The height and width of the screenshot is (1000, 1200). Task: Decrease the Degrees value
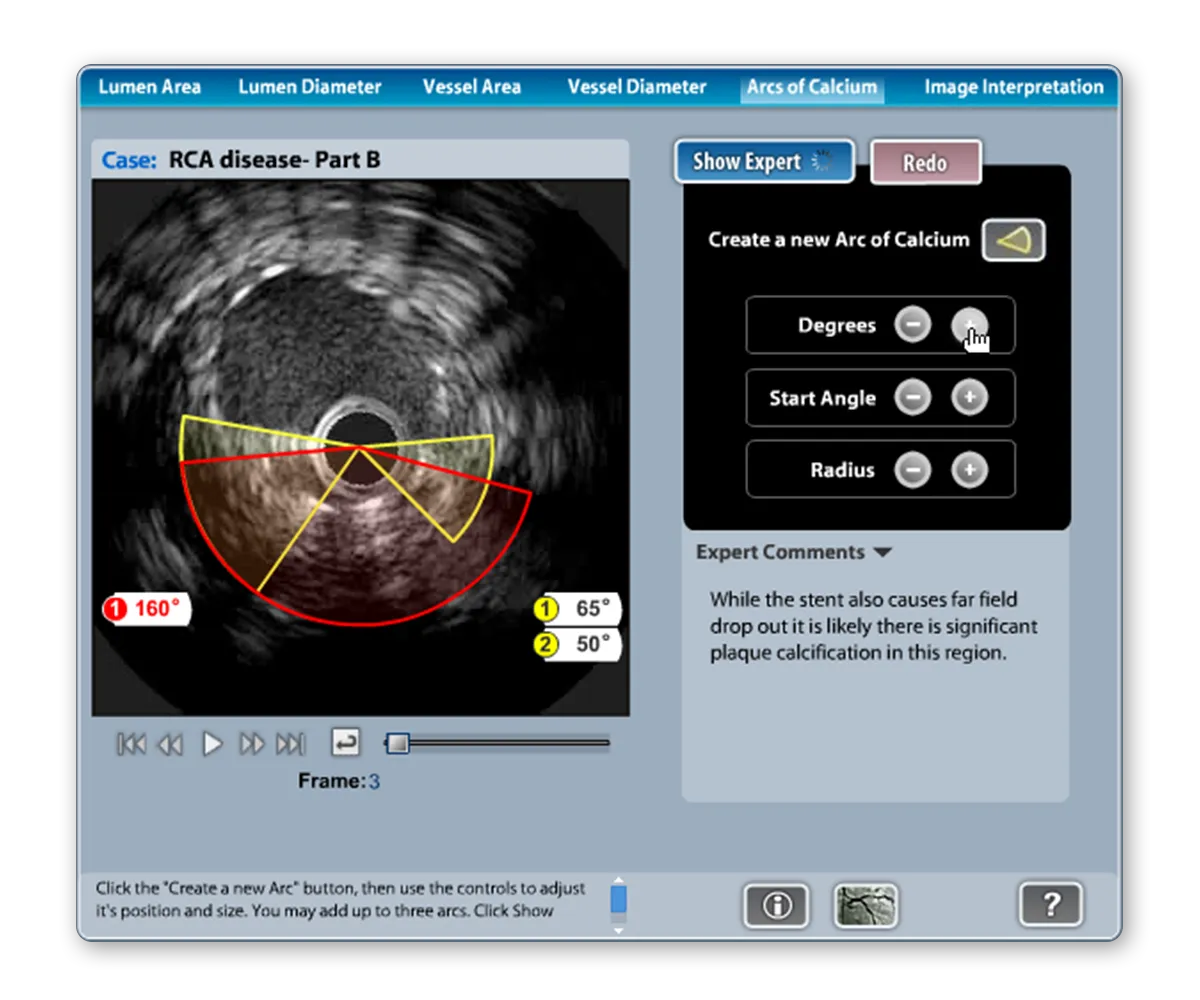[x=912, y=325]
